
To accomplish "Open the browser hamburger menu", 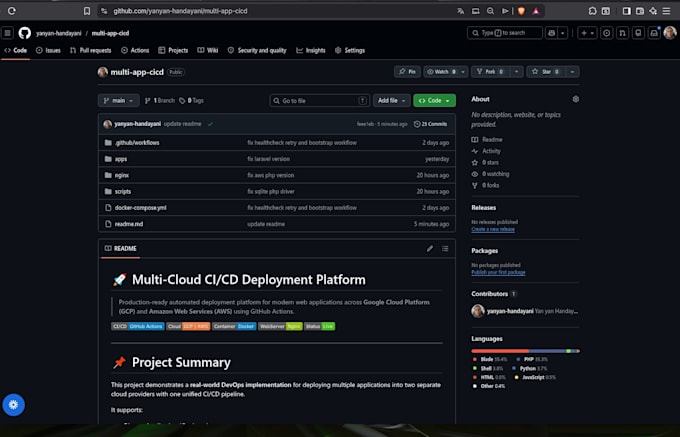I will pos(667,11).
